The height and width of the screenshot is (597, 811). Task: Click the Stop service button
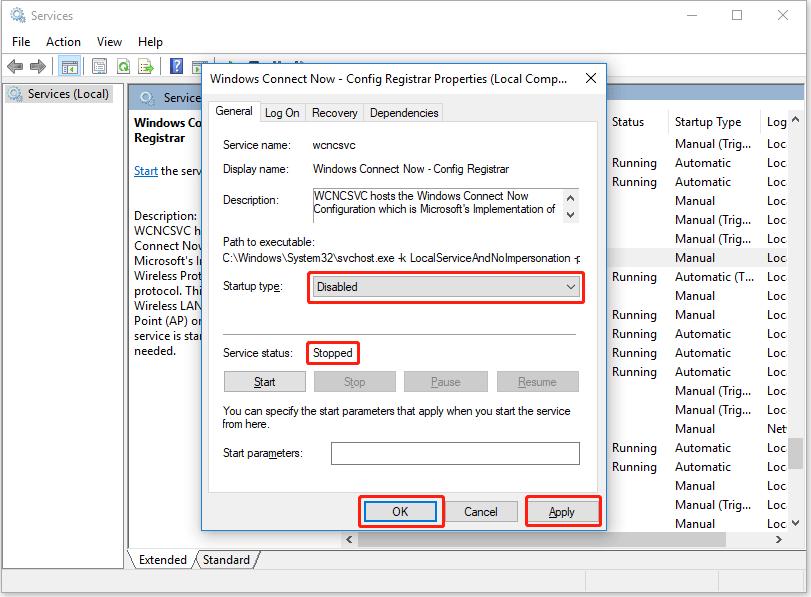coord(354,382)
